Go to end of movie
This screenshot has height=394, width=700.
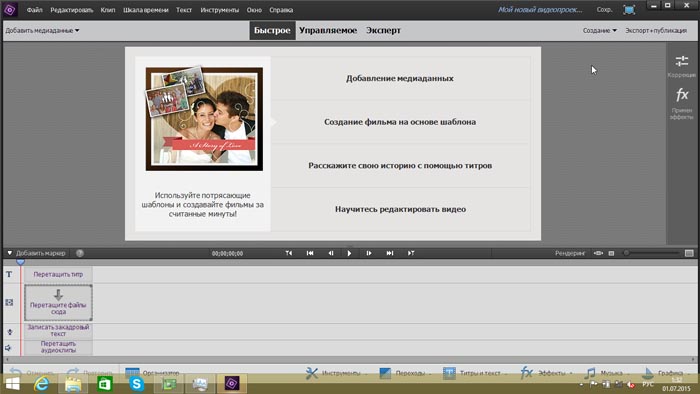[x=390, y=253]
